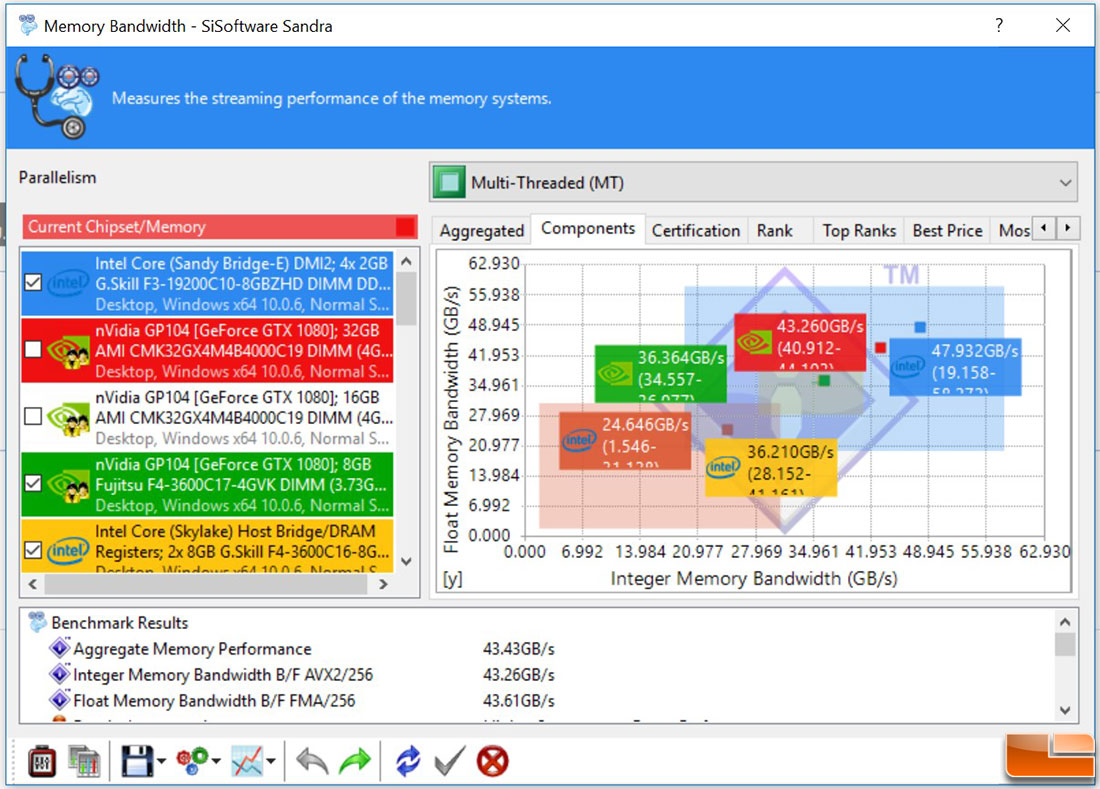This screenshot has width=1100, height=789.
Task: Click the 43.26GB/s integer bandwidth value
Action: pos(518,675)
